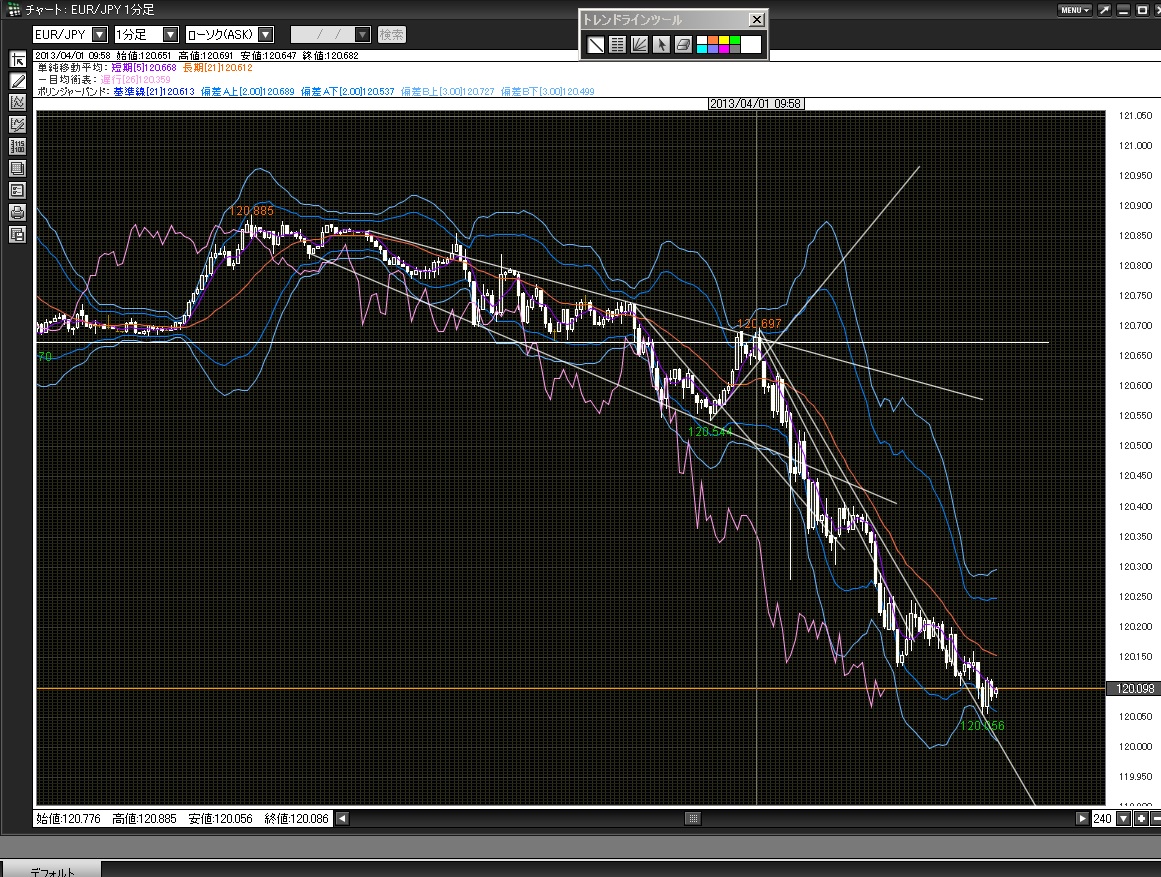Close the トレンドラインツール panel
The width and height of the screenshot is (1161, 877).
pos(756,19)
